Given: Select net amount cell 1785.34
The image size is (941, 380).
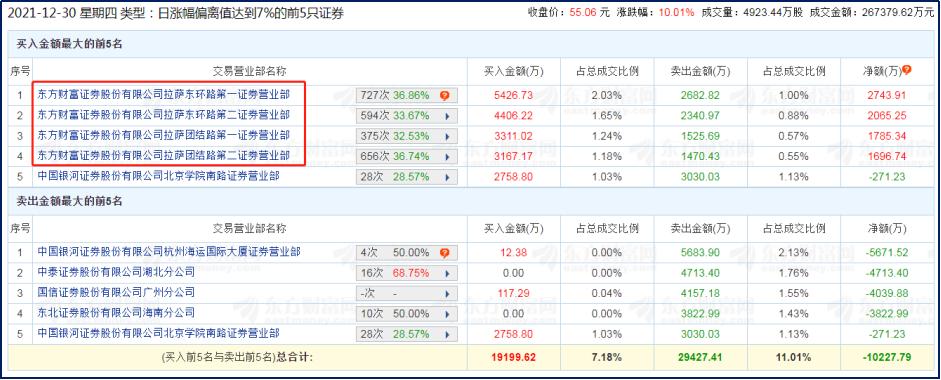Looking at the screenshot, I should pyautogui.click(x=887, y=136).
